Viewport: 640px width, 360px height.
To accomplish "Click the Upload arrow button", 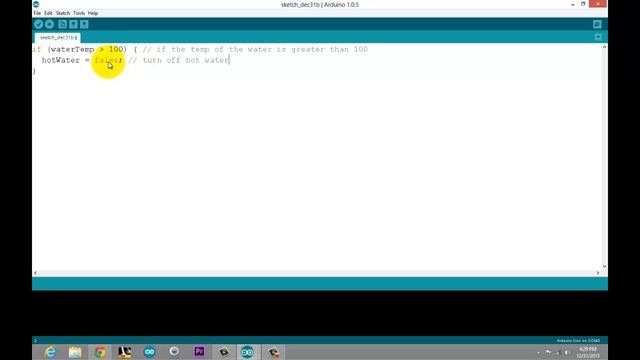I will click(x=49, y=24).
